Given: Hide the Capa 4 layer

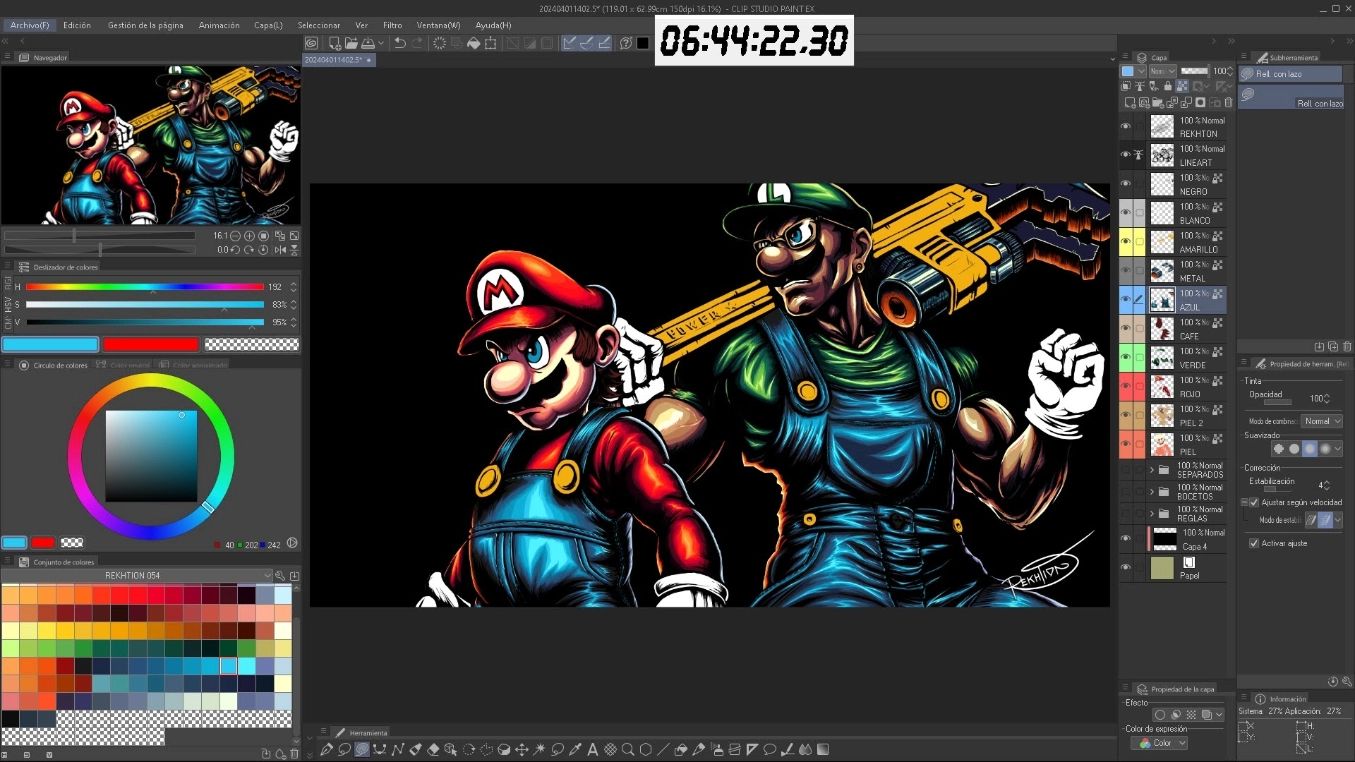Looking at the screenshot, I should [1125, 540].
